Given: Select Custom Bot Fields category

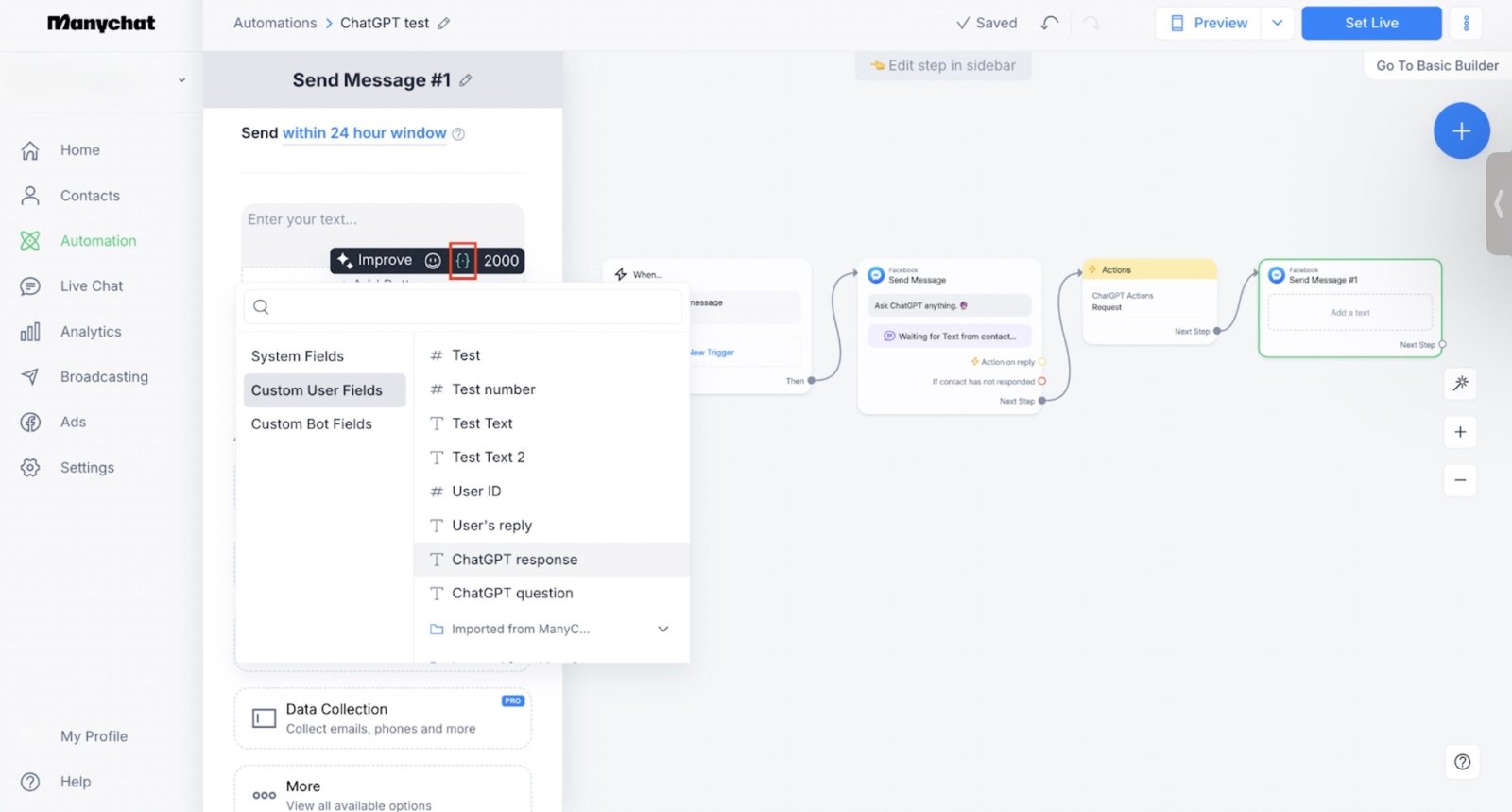Looking at the screenshot, I should (312, 424).
